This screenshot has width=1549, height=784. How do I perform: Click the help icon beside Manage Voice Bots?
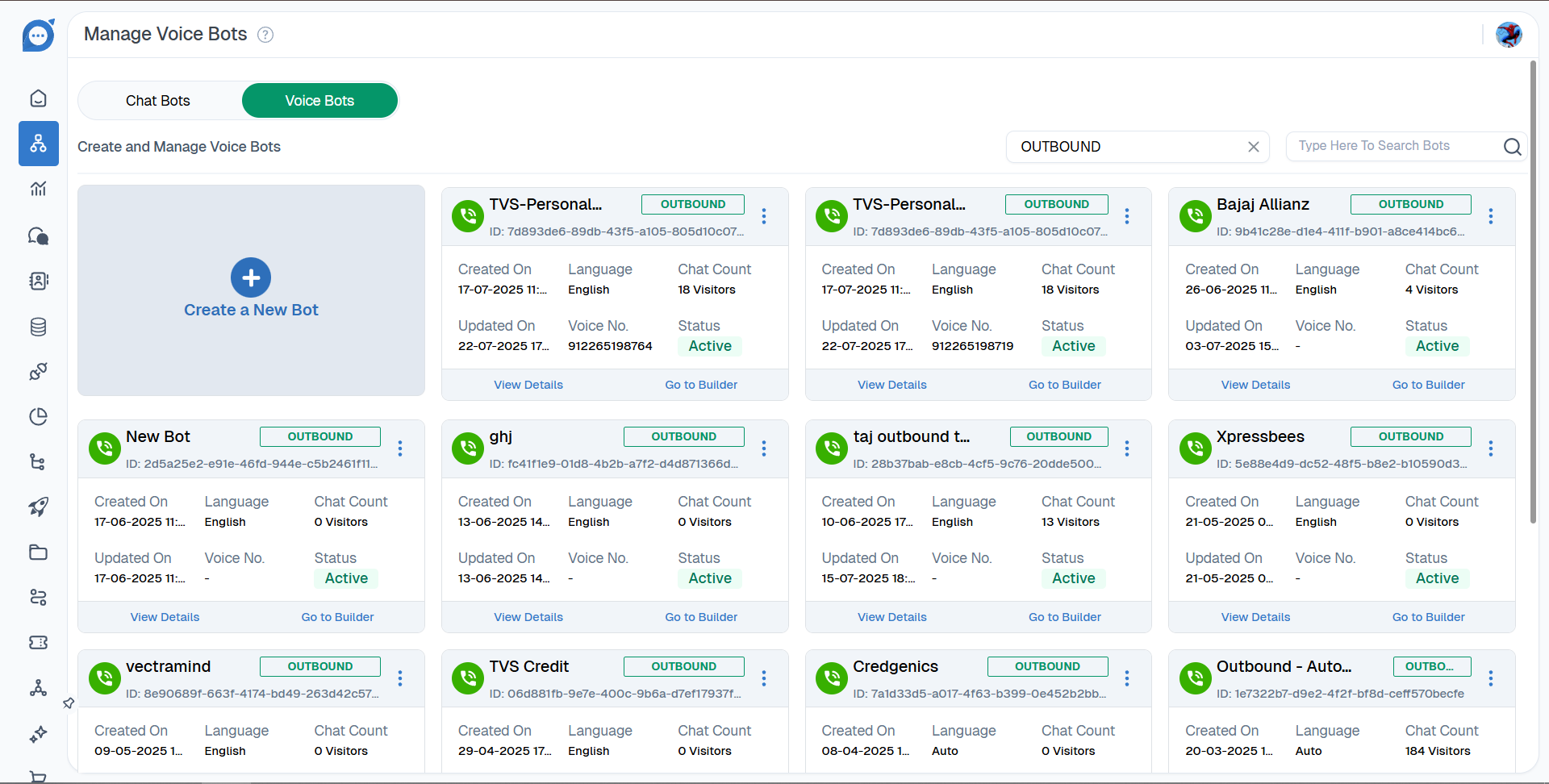click(x=265, y=35)
